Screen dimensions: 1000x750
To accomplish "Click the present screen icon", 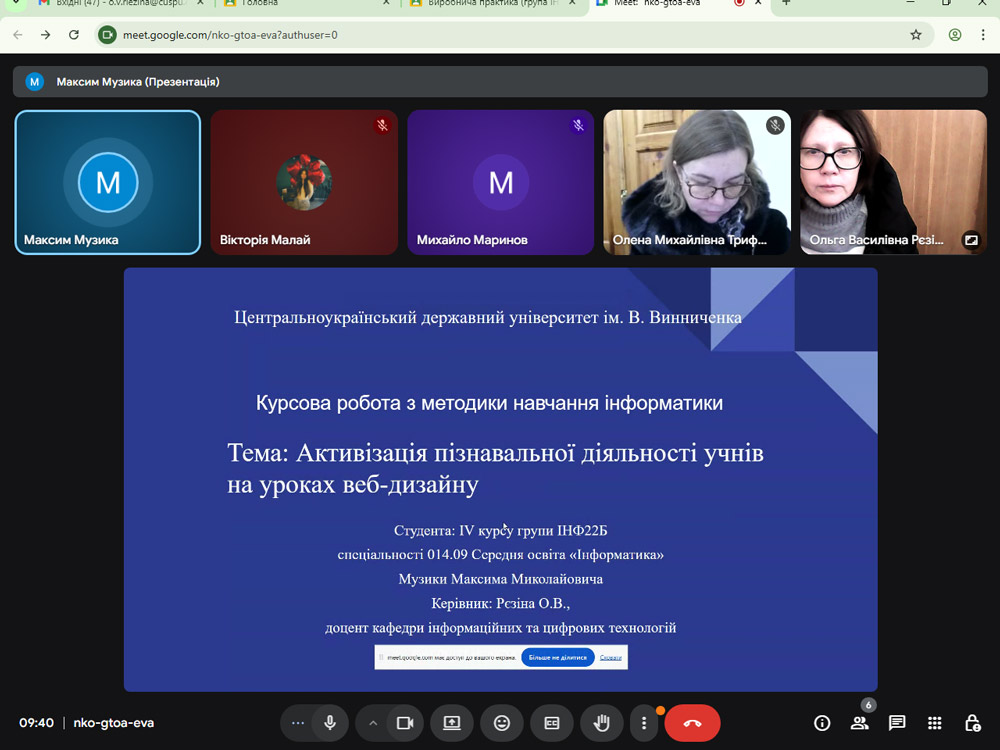I will pos(452,723).
